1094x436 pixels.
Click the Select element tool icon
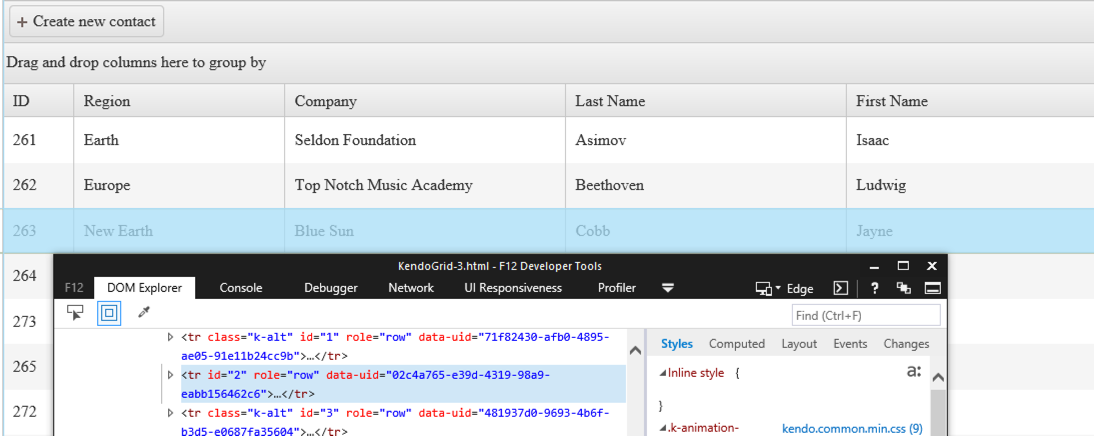coord(75,313)
